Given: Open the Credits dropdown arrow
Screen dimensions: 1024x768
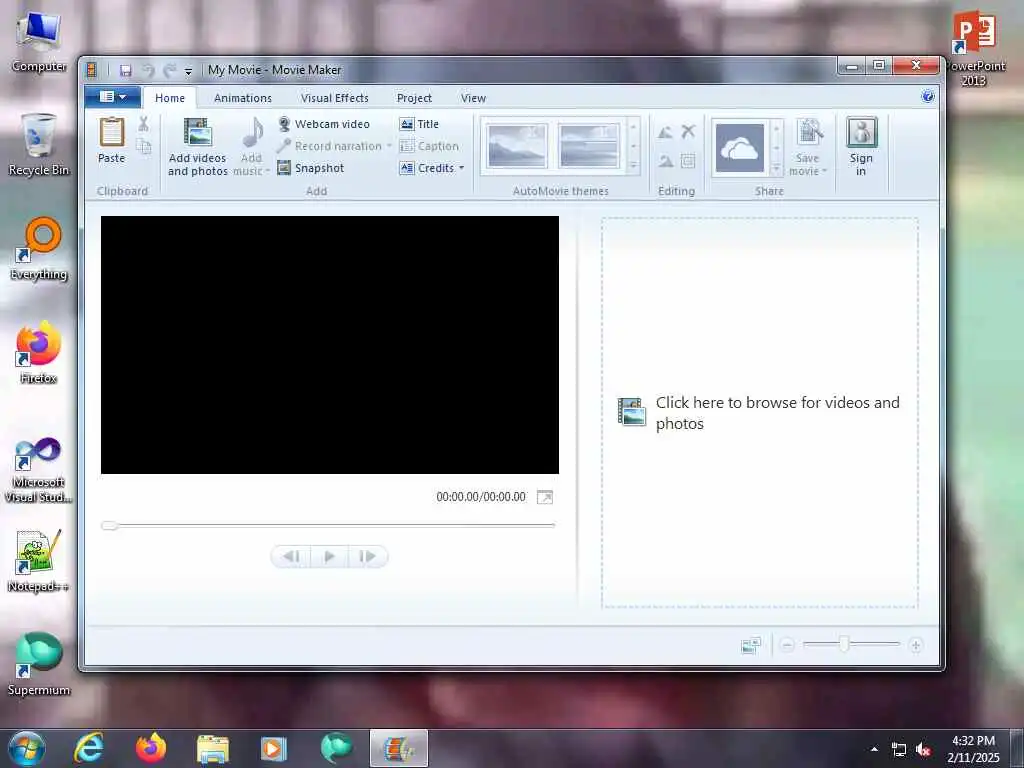Looking at the screenshot, I should [462, 168].
